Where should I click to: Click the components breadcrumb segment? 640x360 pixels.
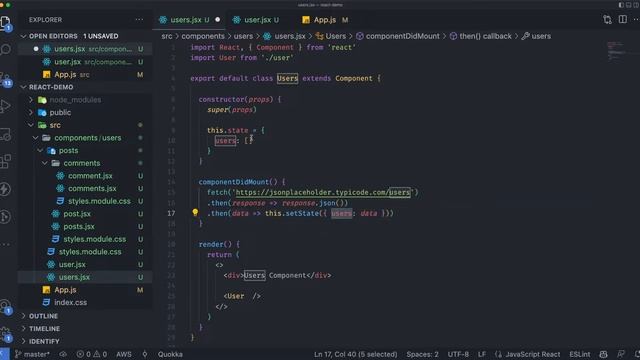click(203, 36)
